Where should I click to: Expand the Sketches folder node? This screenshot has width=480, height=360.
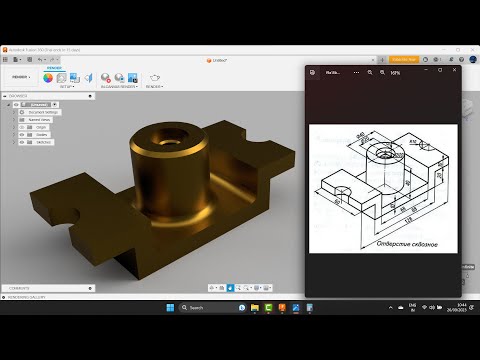point(14,142)
